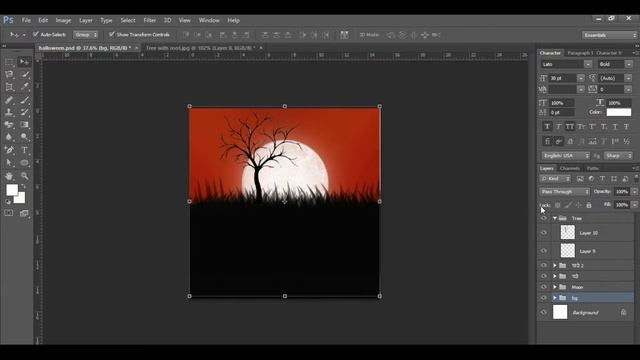Viewport: 640px width, 360px height.
Task: Toggle All Caps style button
Action: point(570,127)
